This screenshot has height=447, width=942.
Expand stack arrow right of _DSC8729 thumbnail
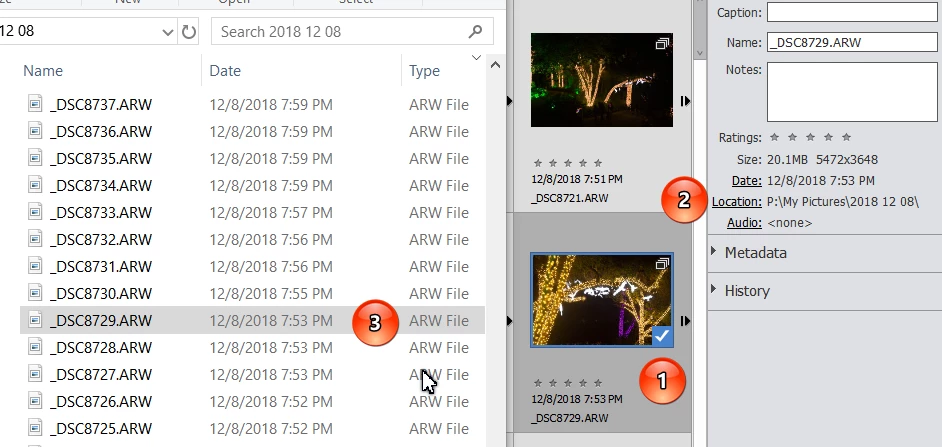click(x=685, y=321)
